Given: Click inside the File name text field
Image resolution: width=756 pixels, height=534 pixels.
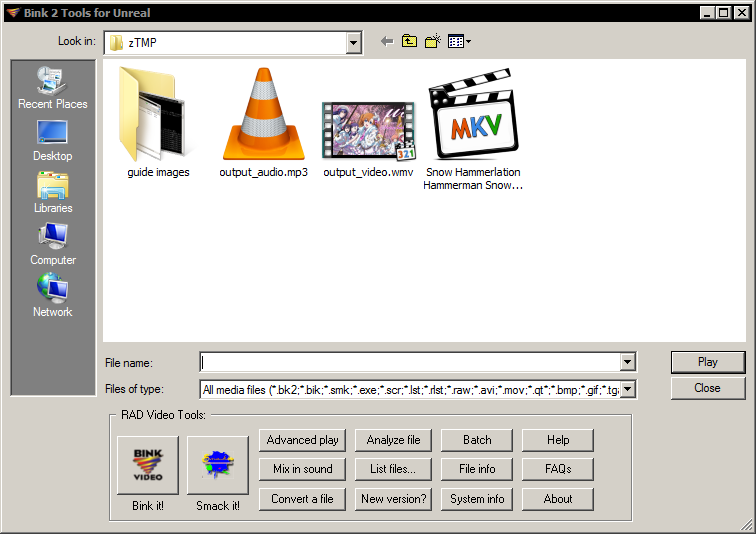Looking at the screenshot, I should [x=410, y=362].
